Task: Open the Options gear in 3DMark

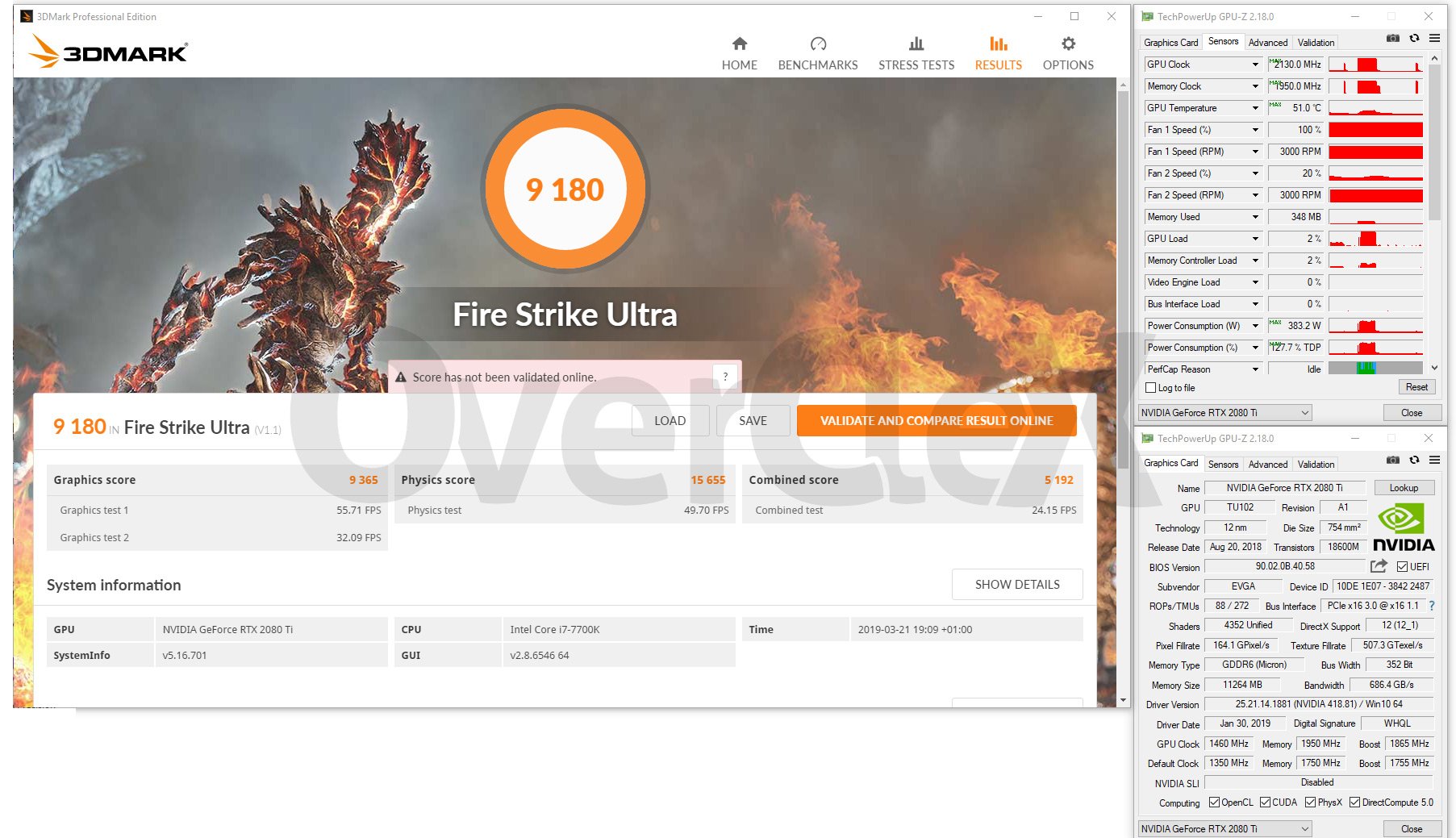Action: click(x=1068, y=44)
